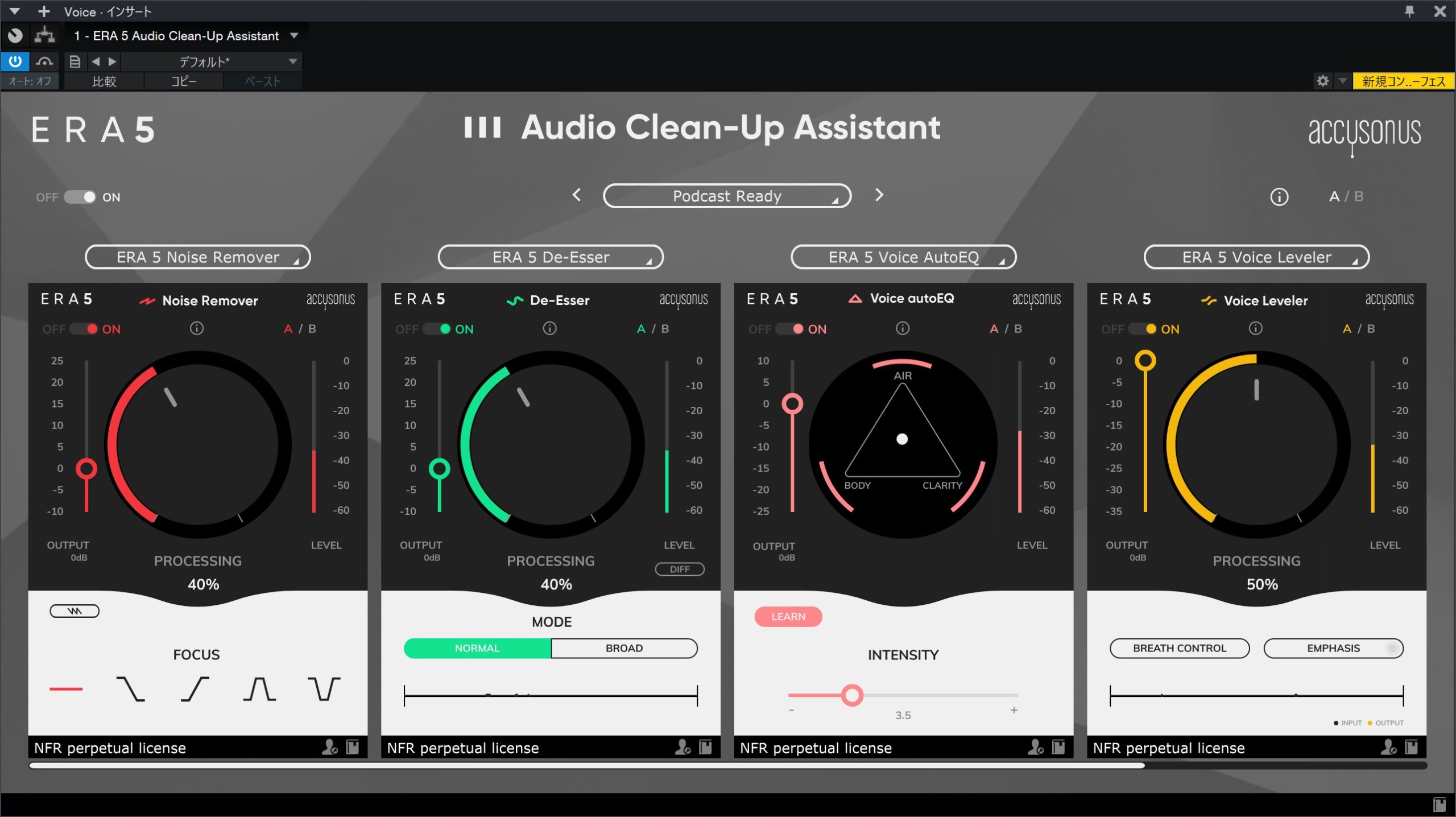
Task: Toggle EMPHASIS option in Voice Leveler
Action: [1333, 648]
